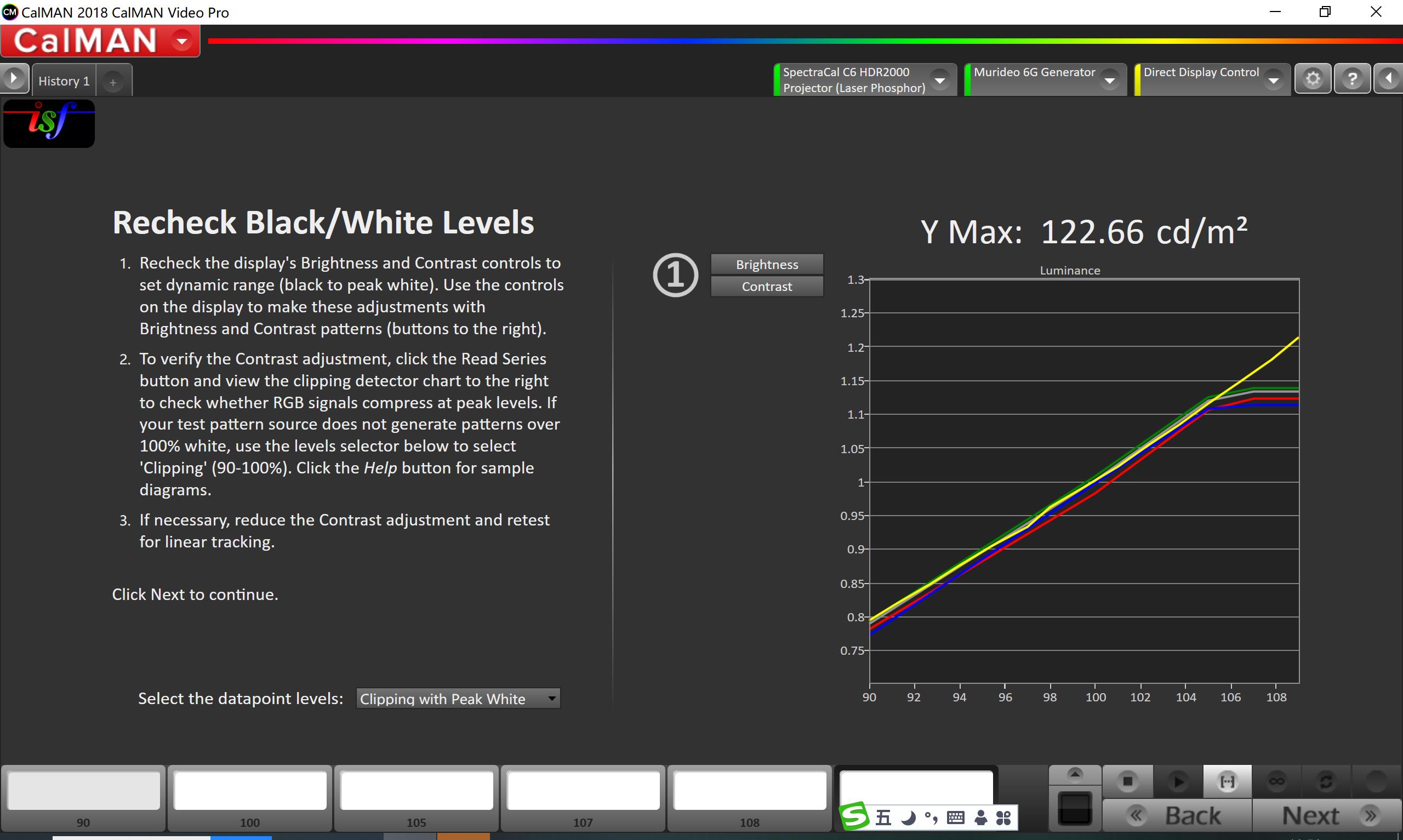This screenshot has width=1403, height=840.
Task: Expand the Murideo 6G Generator dropdown
Action: coord(1109,81)
